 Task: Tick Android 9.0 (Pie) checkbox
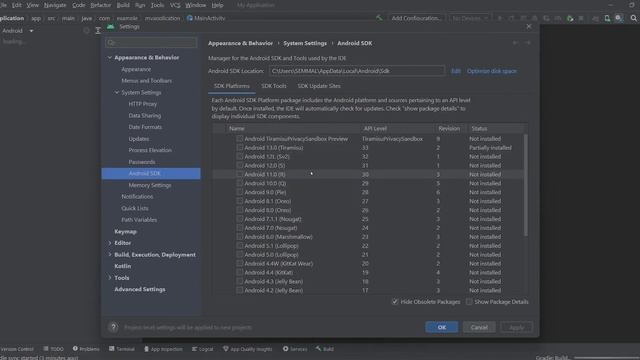[x=240, y=192]
